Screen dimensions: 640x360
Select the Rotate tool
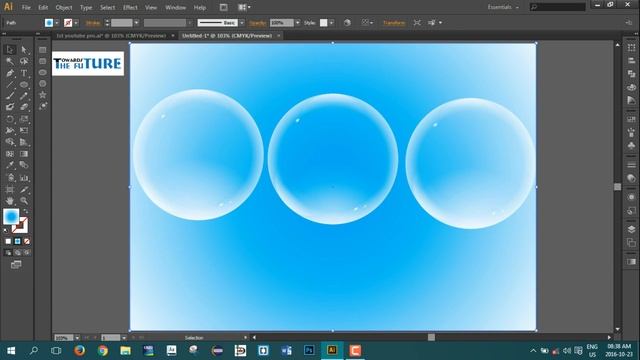[x=10, y=119]
